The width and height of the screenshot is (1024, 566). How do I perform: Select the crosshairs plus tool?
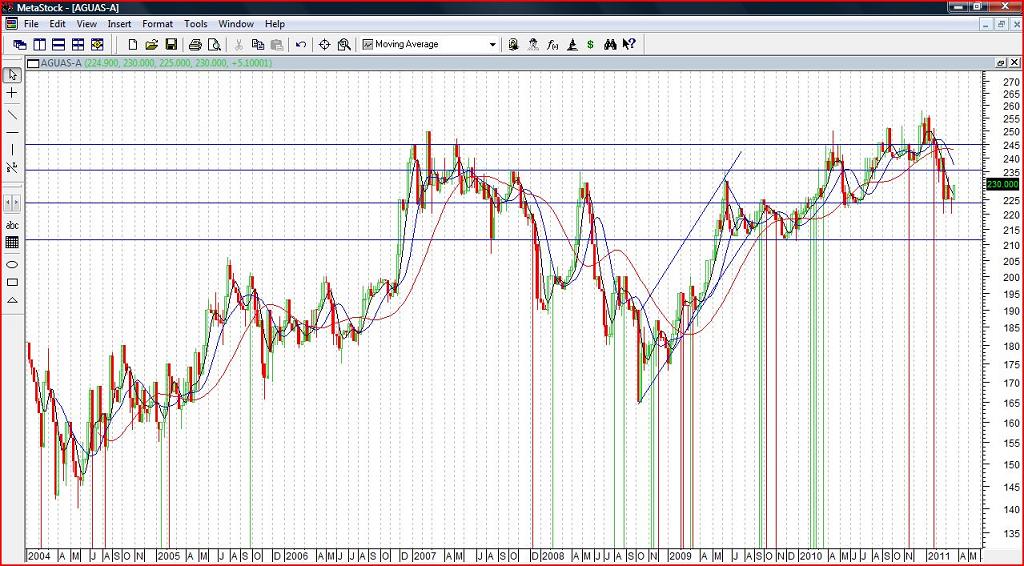(x=12, y=93)
